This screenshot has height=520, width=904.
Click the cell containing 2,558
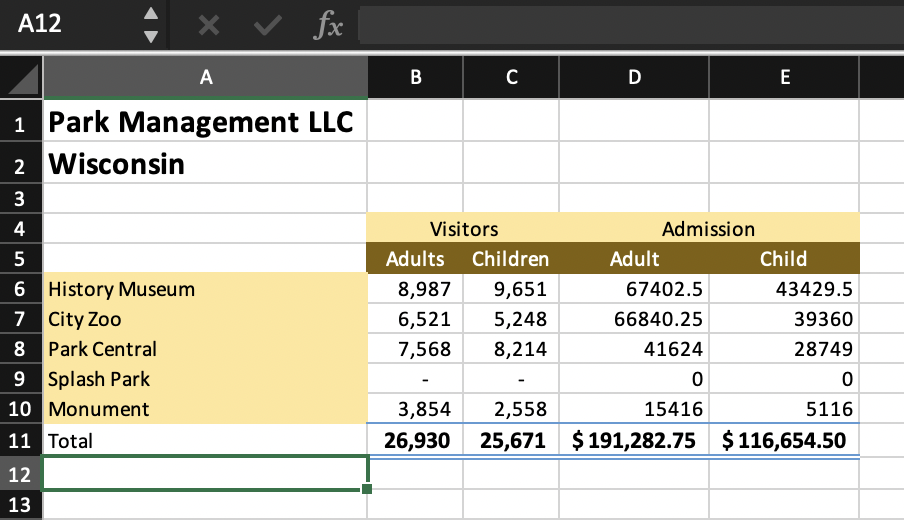511,409
